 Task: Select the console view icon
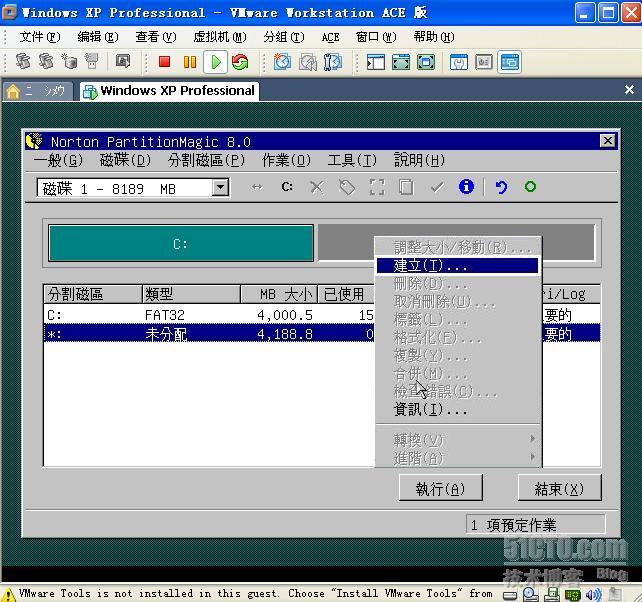pyautogui.click(x=510, y=62)
